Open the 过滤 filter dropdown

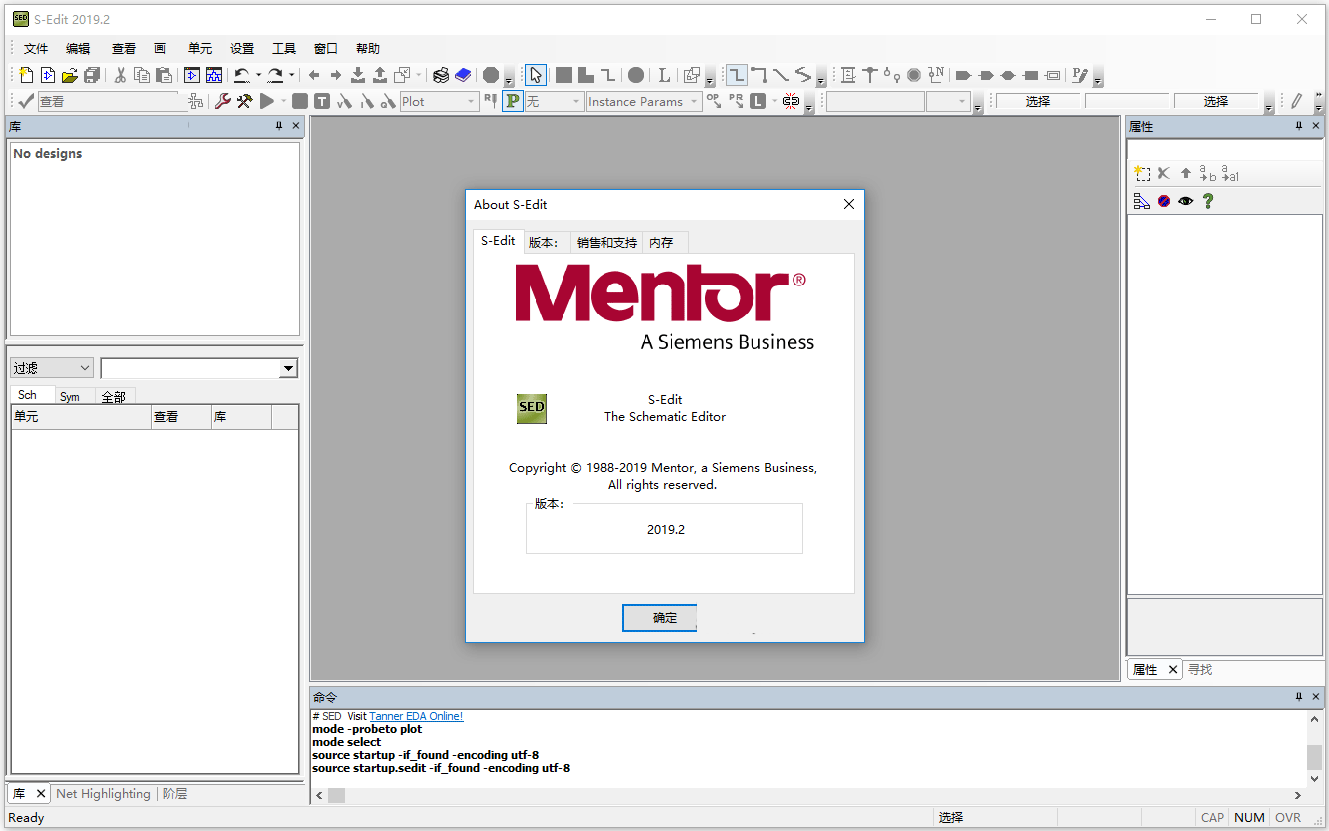coord(52,368)
